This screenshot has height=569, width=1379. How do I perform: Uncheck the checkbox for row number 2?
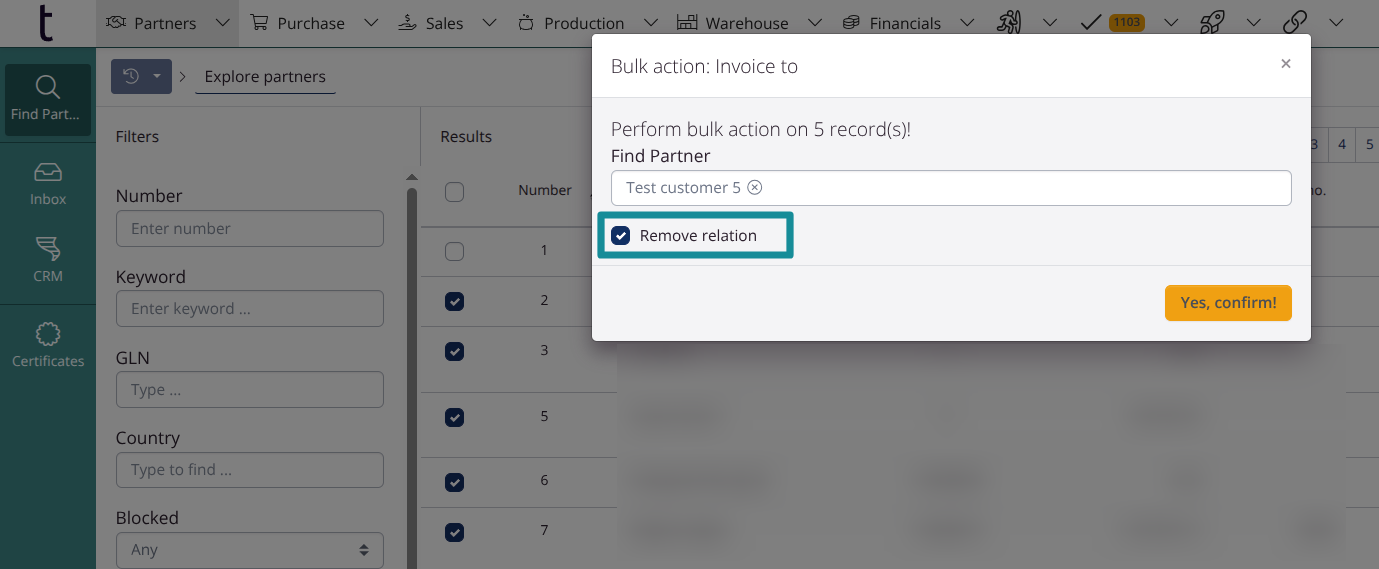click(454, 301)
